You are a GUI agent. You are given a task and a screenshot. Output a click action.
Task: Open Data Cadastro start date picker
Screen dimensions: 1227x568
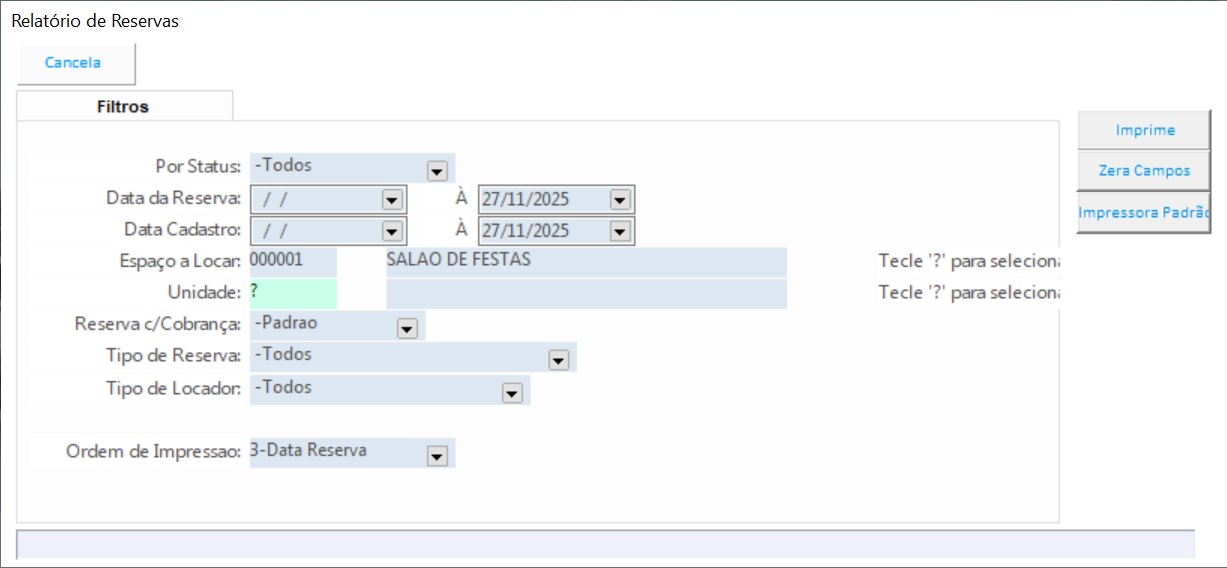point(391,231)
